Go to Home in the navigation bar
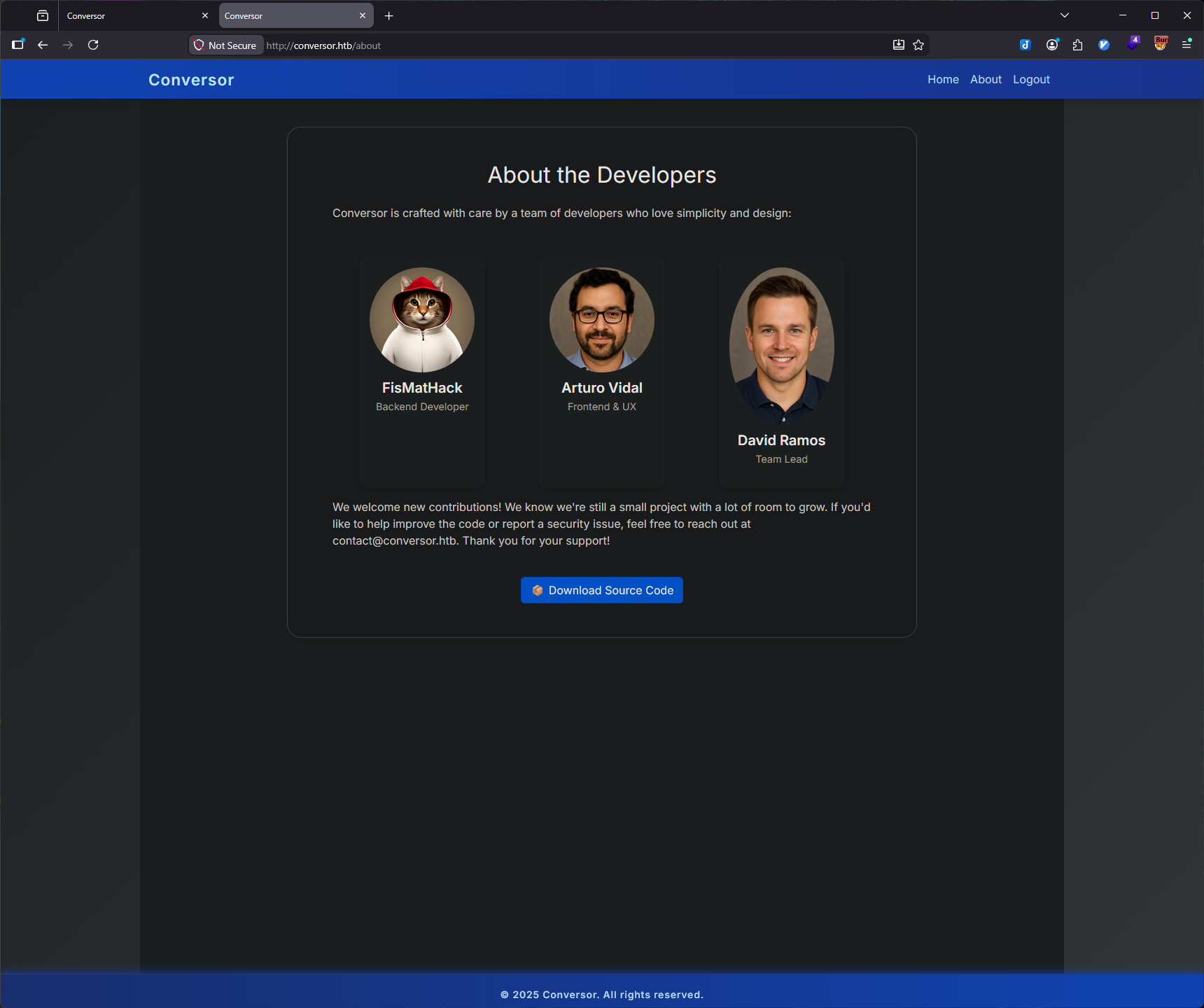1204x1008 pixels. click(x=943, y=80)
